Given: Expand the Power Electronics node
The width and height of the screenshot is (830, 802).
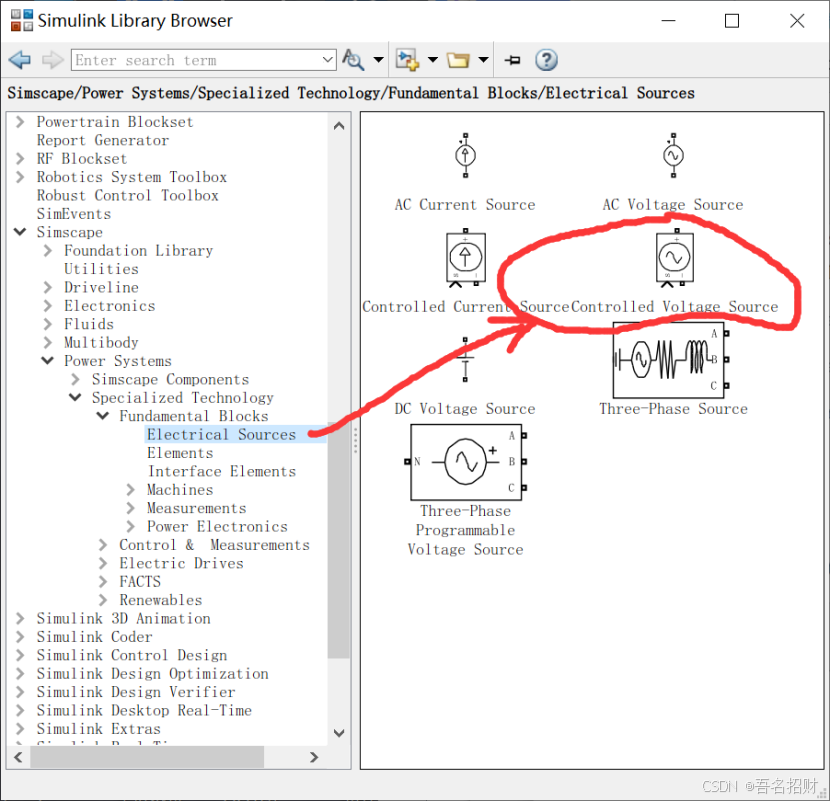Looking at the screenshot, I should click(130, 526).
